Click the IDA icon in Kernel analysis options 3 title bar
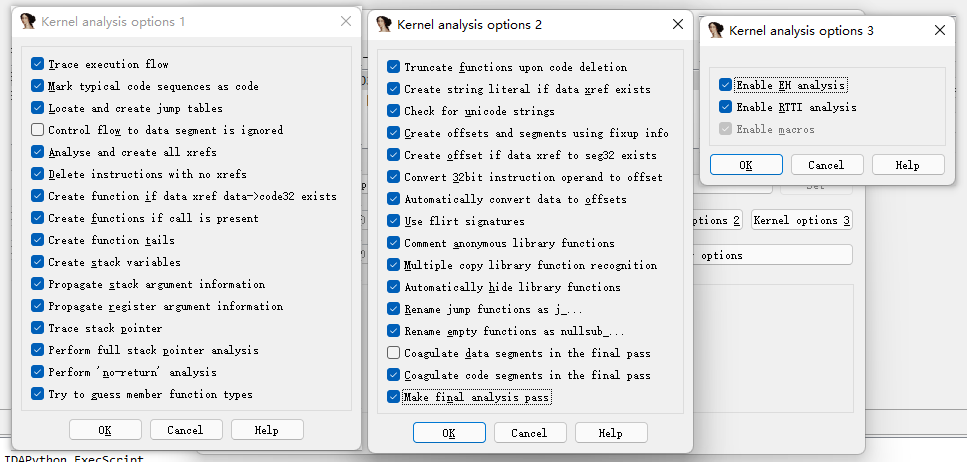 [x=716, y=31]
